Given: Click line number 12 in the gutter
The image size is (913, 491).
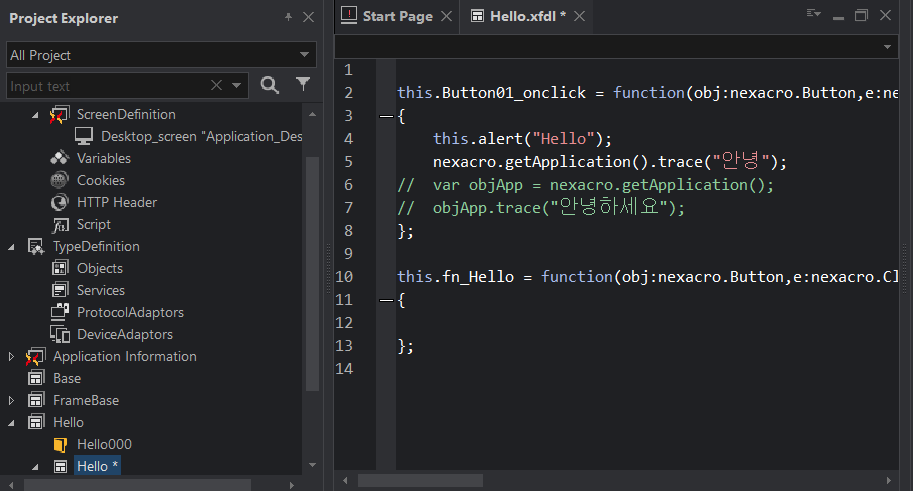Looking at the screenshot, I should click(344, 323).
